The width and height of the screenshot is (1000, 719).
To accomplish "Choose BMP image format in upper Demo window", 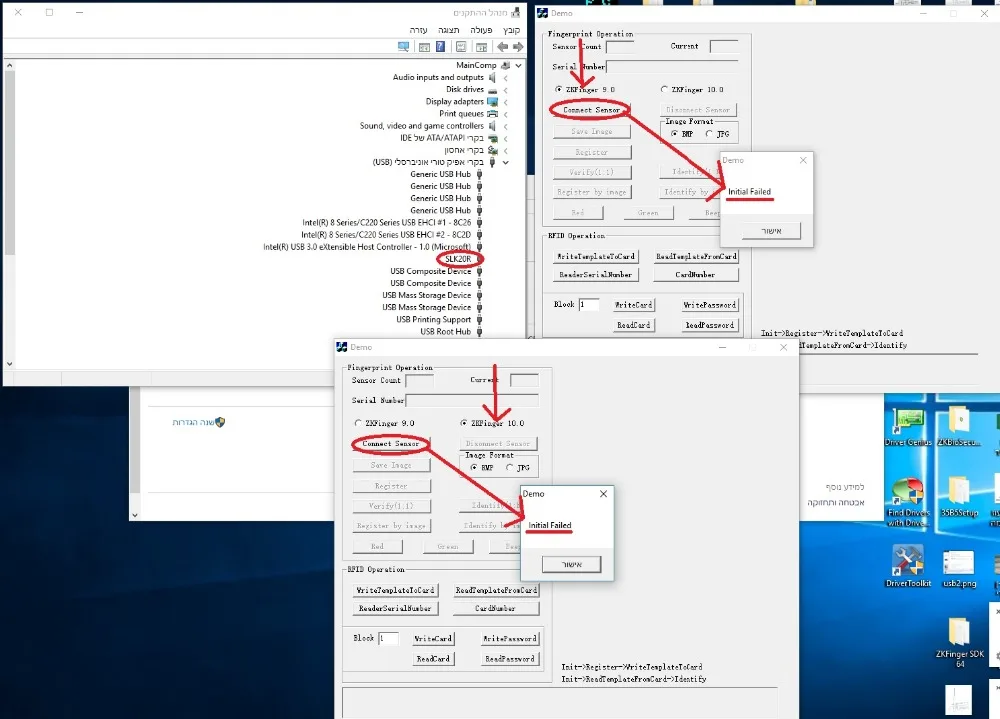I will pyautogui.click(x=674, y=134).
